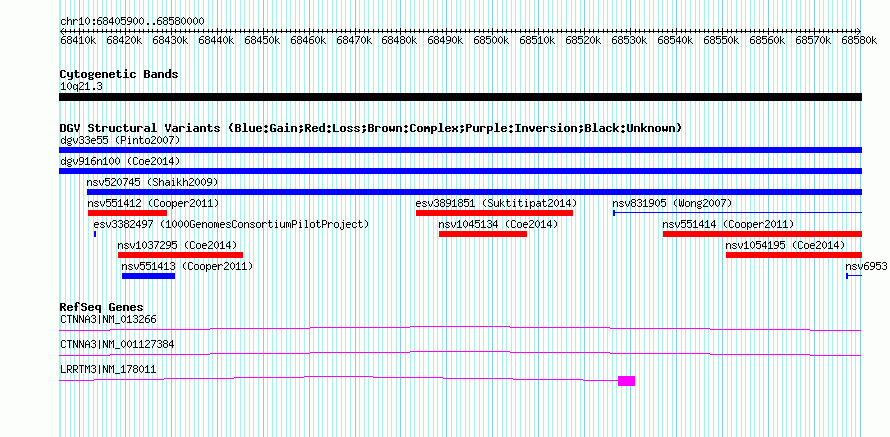Click the 68450k ruler tick label
The height and width of the screenshot is (437, 890).
coord(262,40)
